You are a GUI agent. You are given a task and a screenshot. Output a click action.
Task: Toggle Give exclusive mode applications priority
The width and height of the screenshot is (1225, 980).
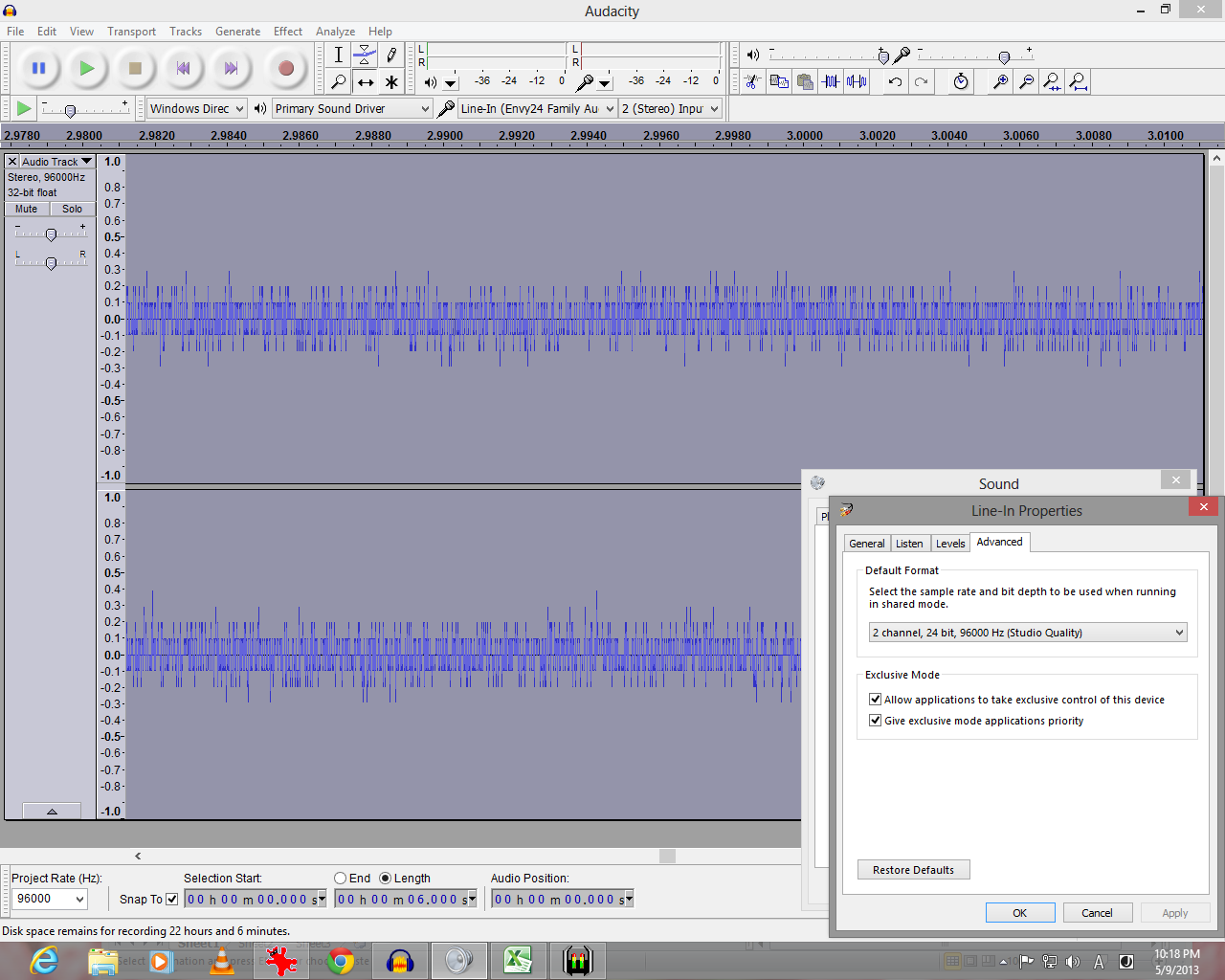click(875, 721)
